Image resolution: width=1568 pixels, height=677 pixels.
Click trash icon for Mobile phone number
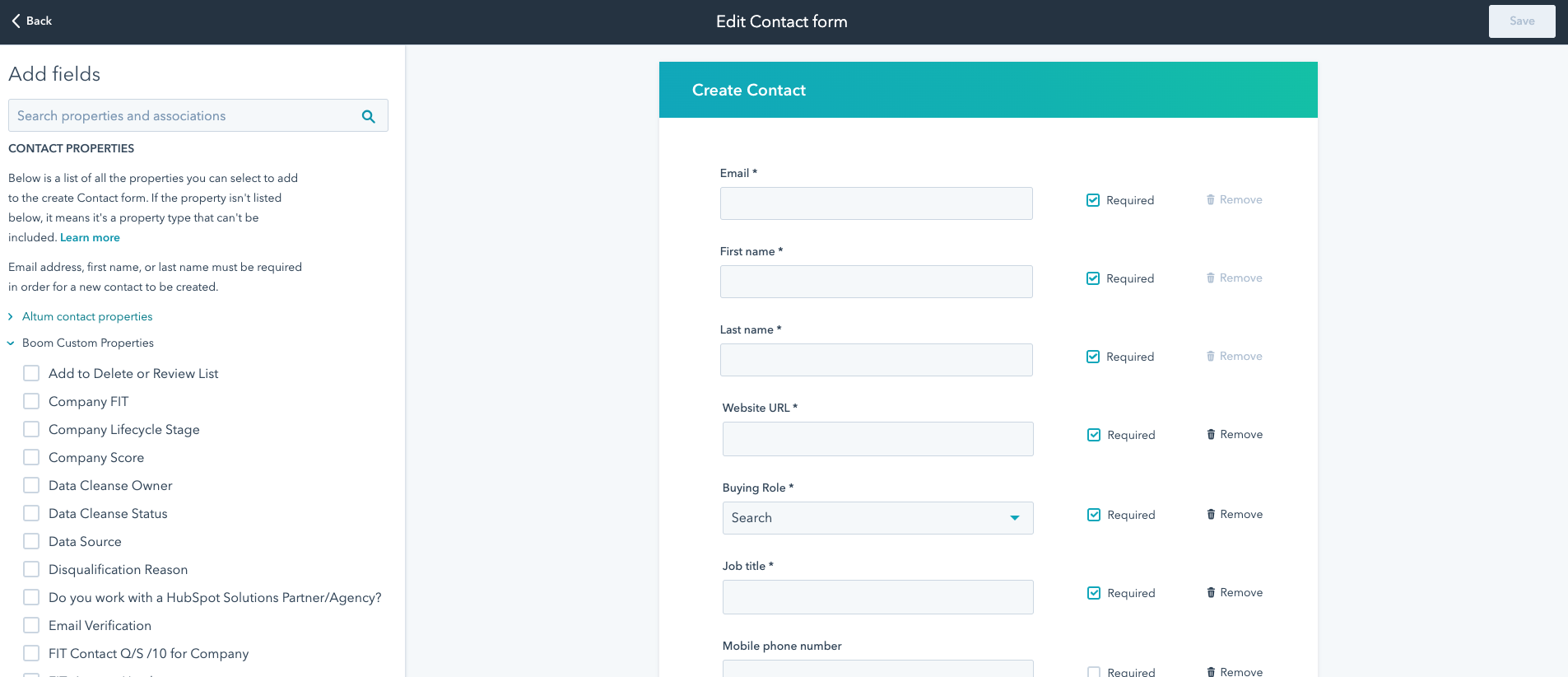tap(1211, 672)
